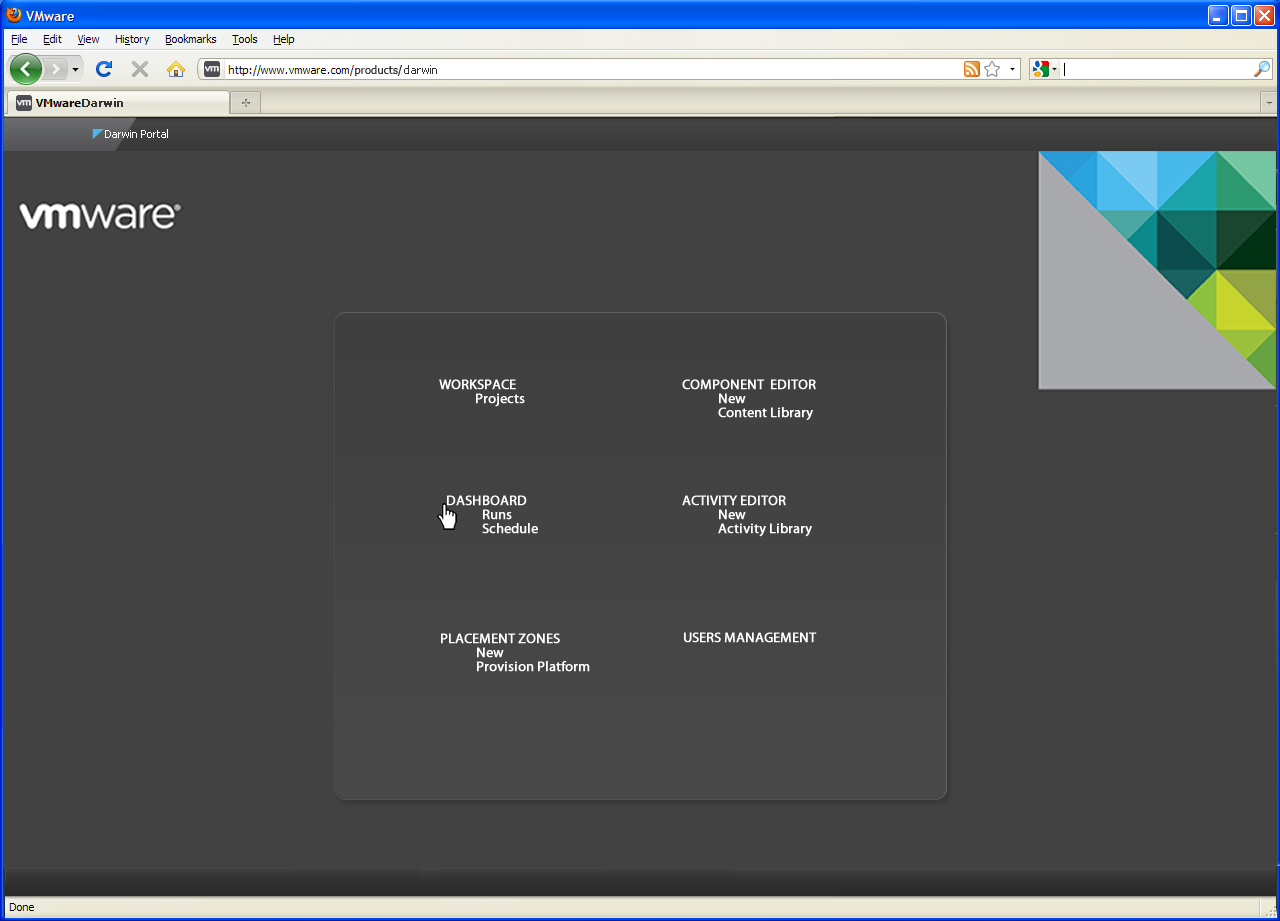Open the back/forward history dropdown arrow
This screenshot has height=921, width=1280.
[75, 70]
